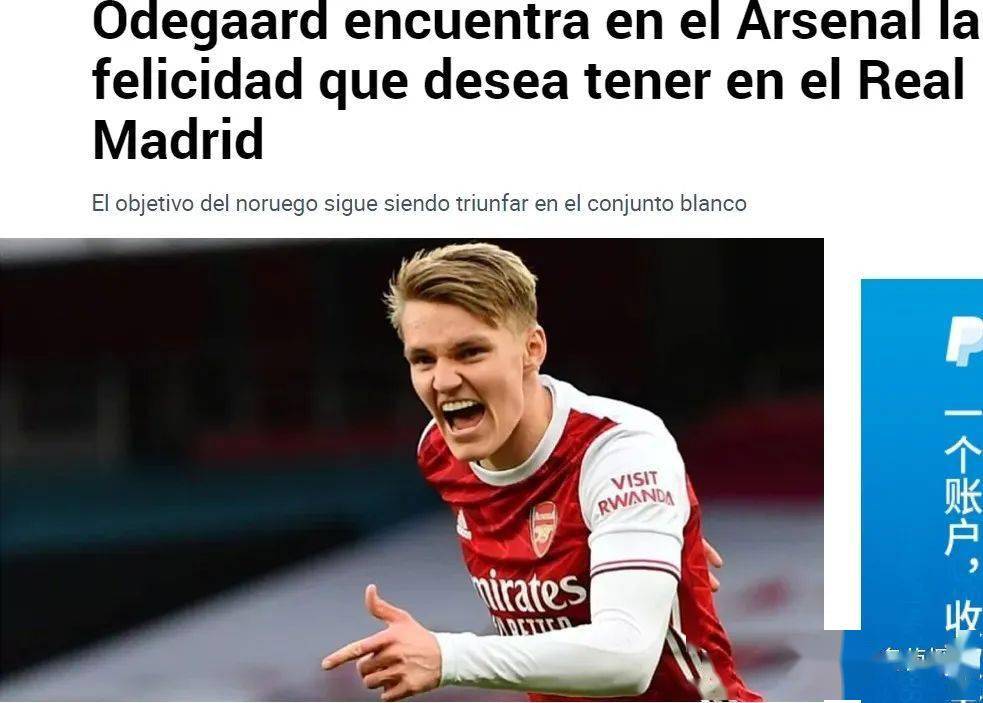The width and height of the screenshot is (983, 703).
Task: Click the Visit Rwanda sleeve badge
Action: click(x=634, y=492)
